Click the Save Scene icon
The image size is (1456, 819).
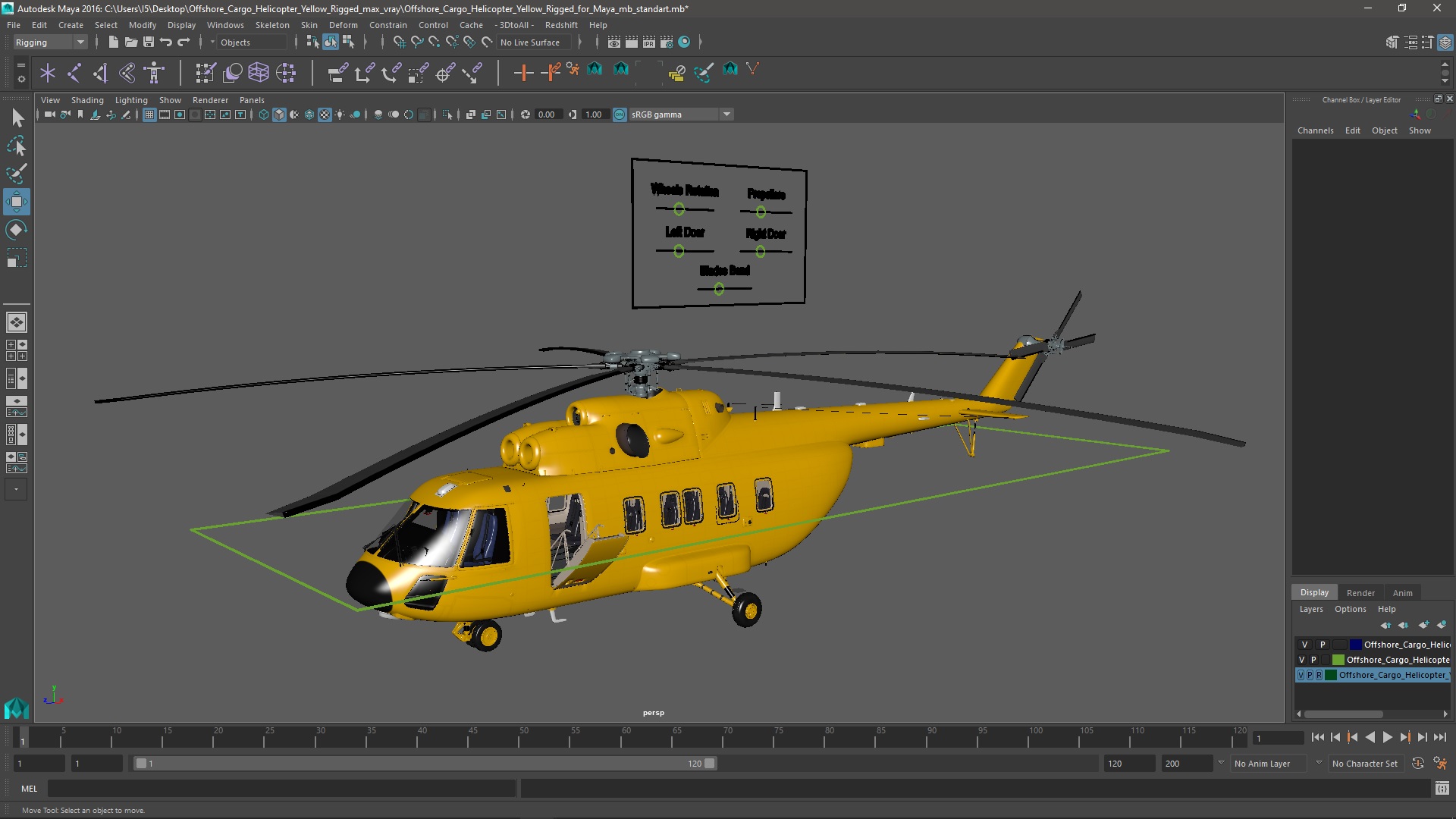[x=149, y=42]
